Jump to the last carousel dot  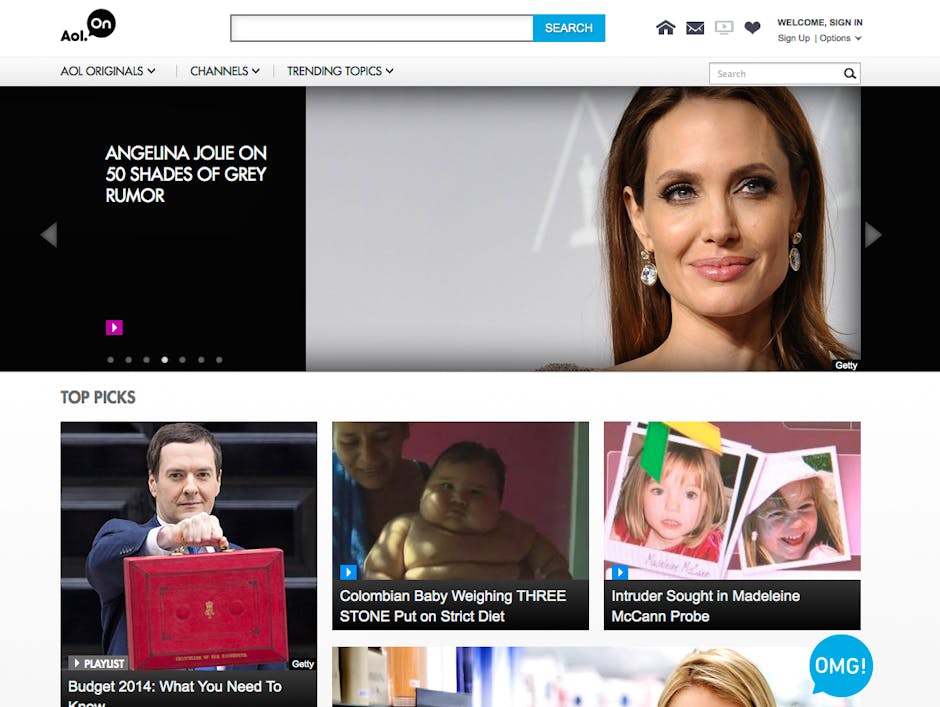tap(219, 360)
